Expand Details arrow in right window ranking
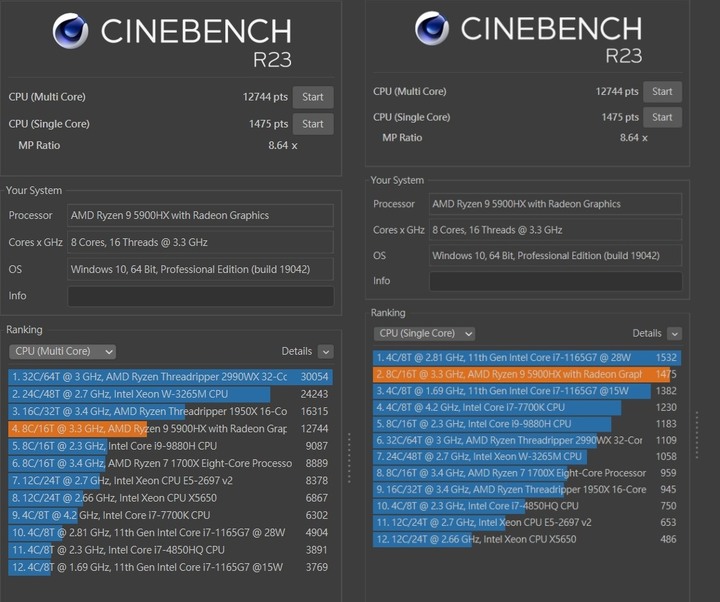This screenshot has height=602, width=720. coord(675,334)
